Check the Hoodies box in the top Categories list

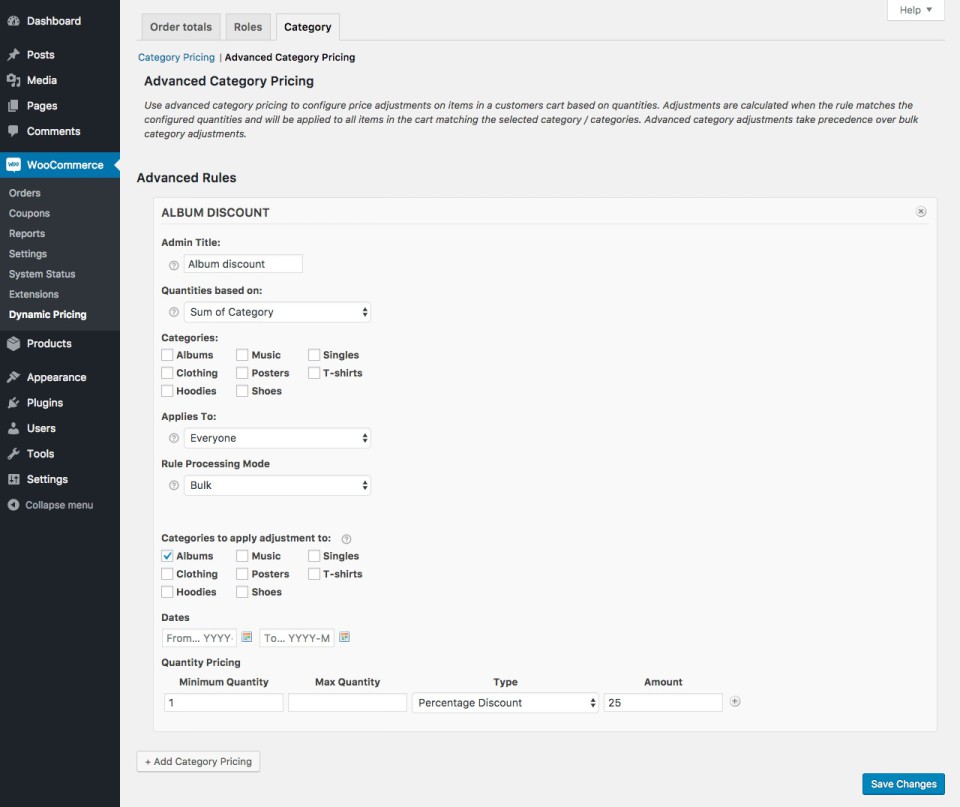pos(168,391)
